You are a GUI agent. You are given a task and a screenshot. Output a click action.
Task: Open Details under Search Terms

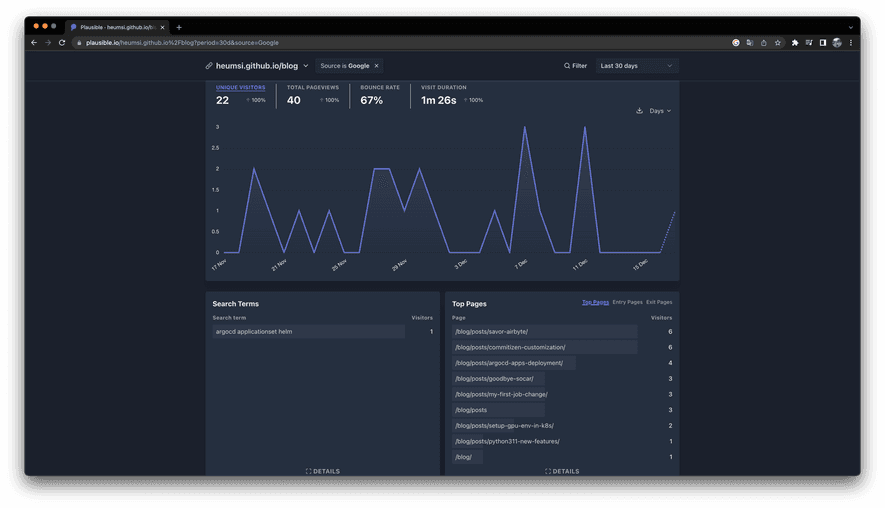(323, 471)
